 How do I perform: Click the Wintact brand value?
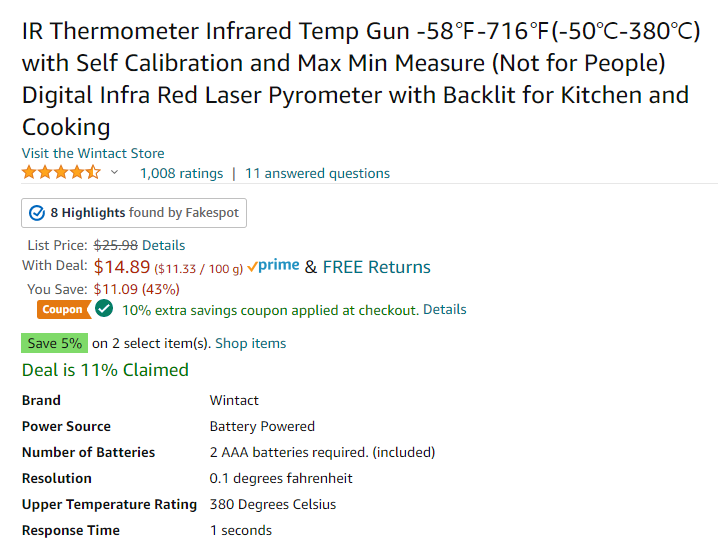[x=234, y=401]
